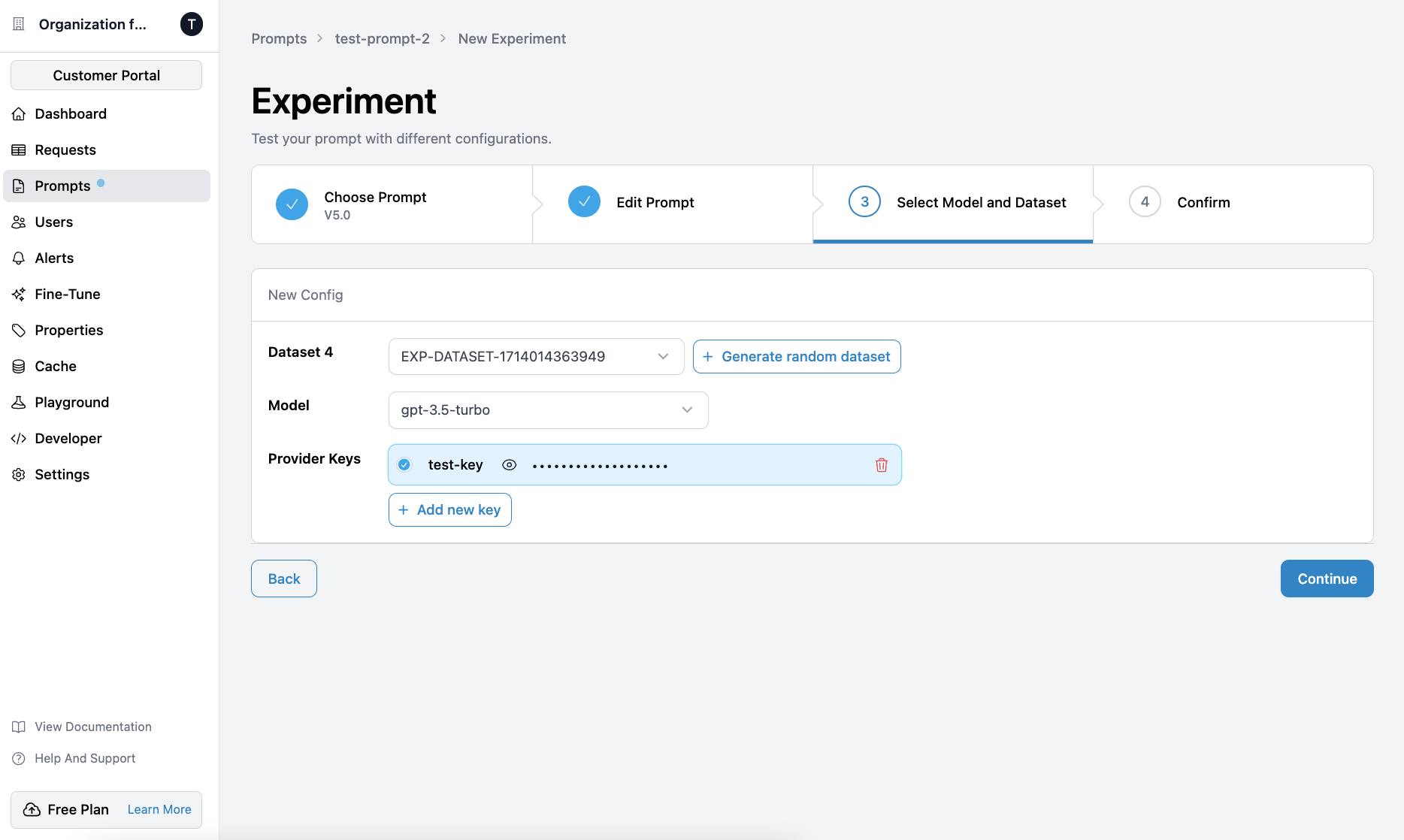Deselect the test-key checkbox
Viewport: 1404px width, 840px height.
[x=404, y=464]
